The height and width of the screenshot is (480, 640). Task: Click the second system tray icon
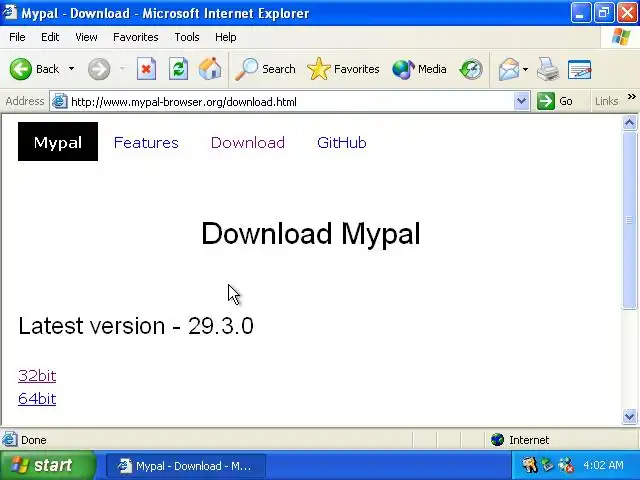click(x=547, y=465)
